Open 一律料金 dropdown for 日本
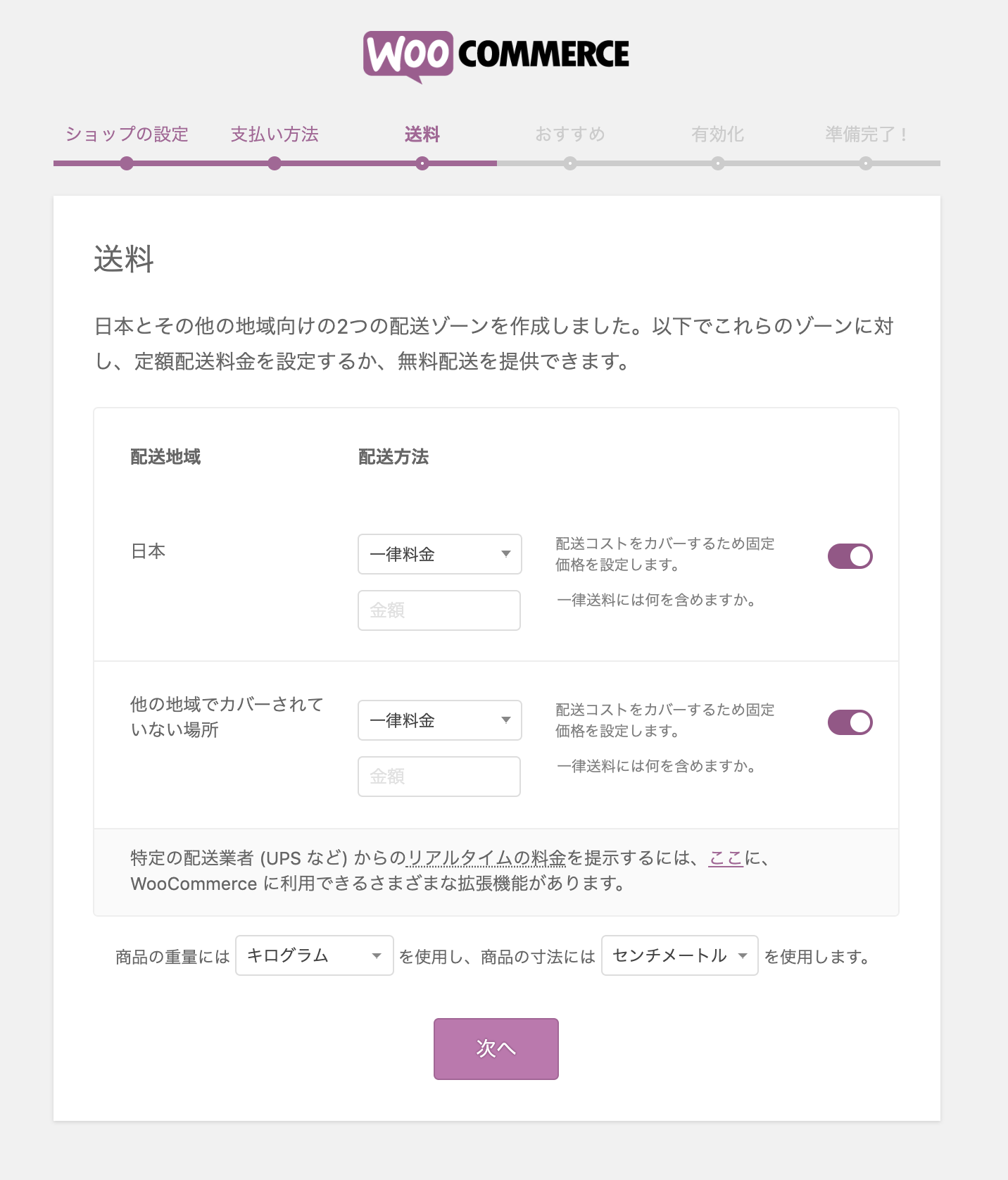Image resolution: width=1008 pixels, height=1180 pixels. click(440, 554)
